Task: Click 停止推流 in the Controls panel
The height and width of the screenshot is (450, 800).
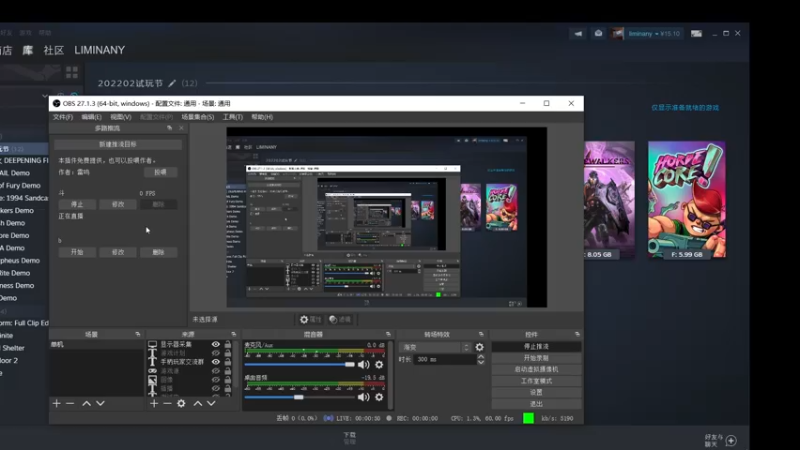Action: click(x=536, y=346)
